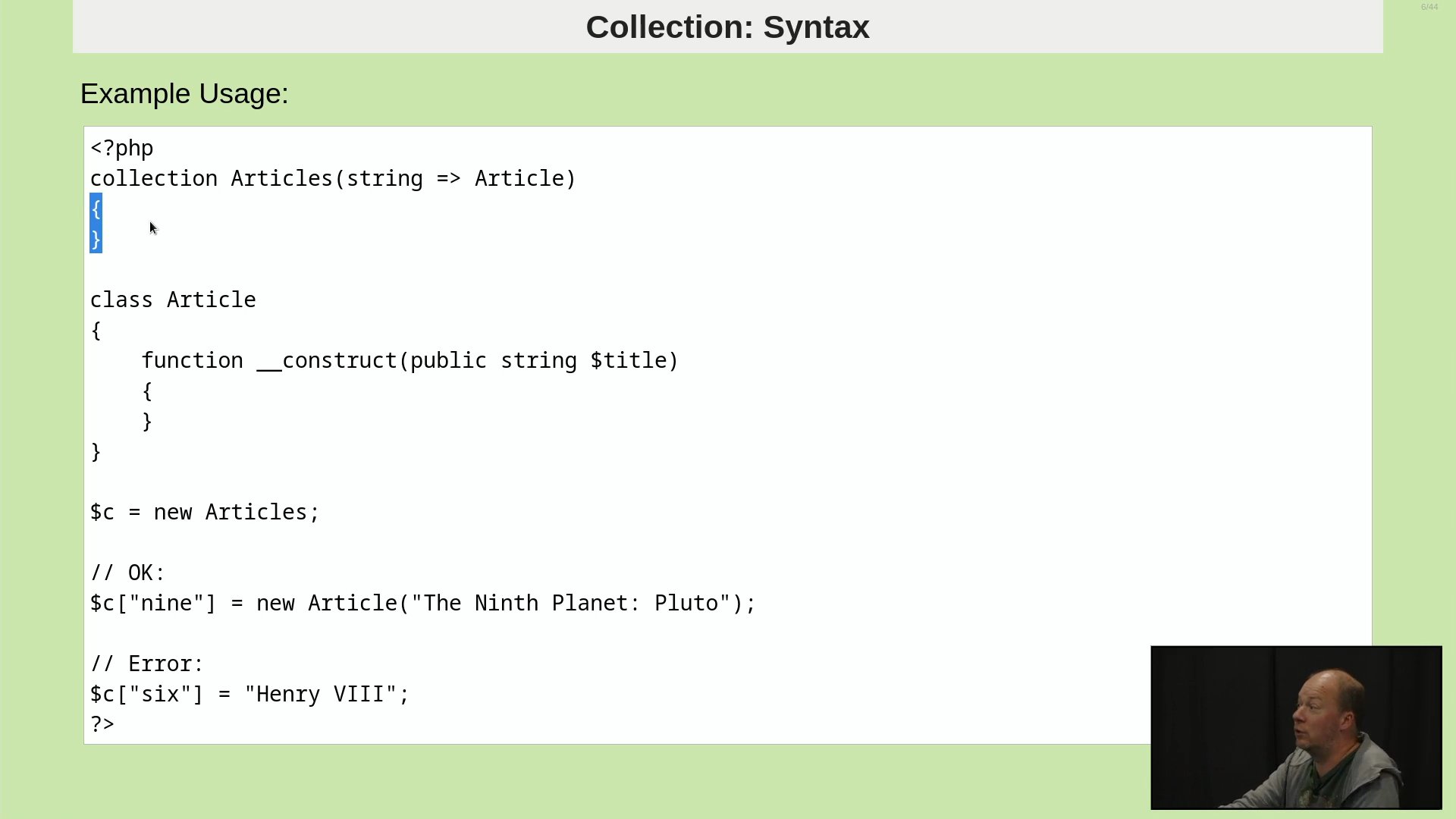Click the highlighted opening curly brace
Image resolution: width=1456 pixels, height=819 pixels.
point(96,209)
